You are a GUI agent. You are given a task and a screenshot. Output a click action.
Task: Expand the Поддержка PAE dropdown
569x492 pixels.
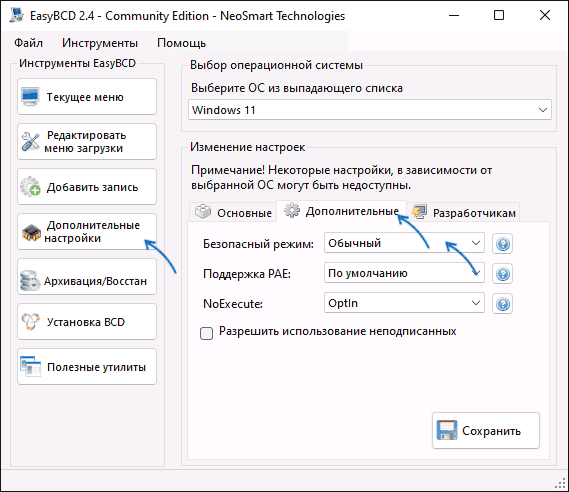[x=404, y=273]
